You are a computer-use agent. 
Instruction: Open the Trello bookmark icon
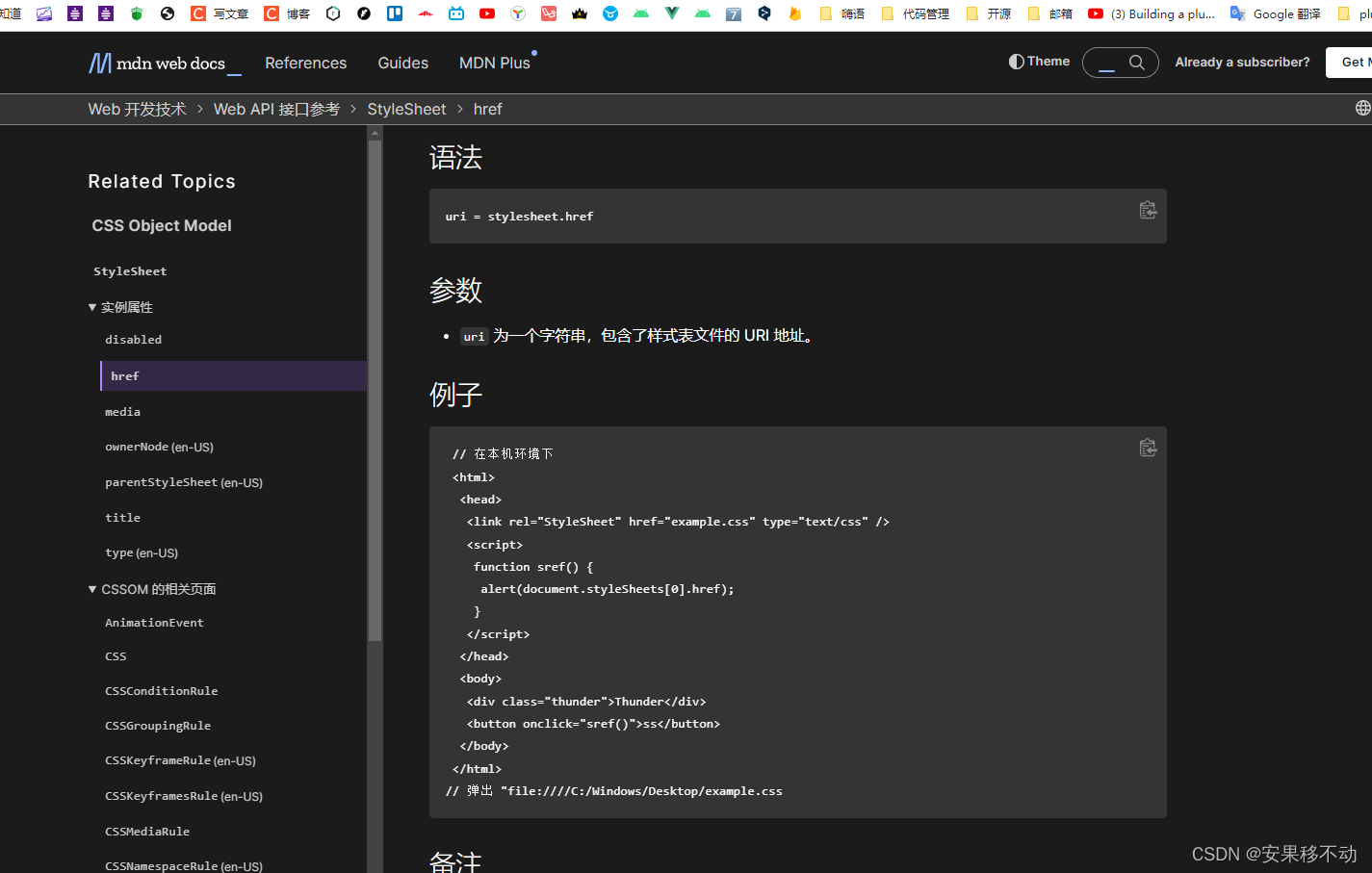tap(395, 13)
